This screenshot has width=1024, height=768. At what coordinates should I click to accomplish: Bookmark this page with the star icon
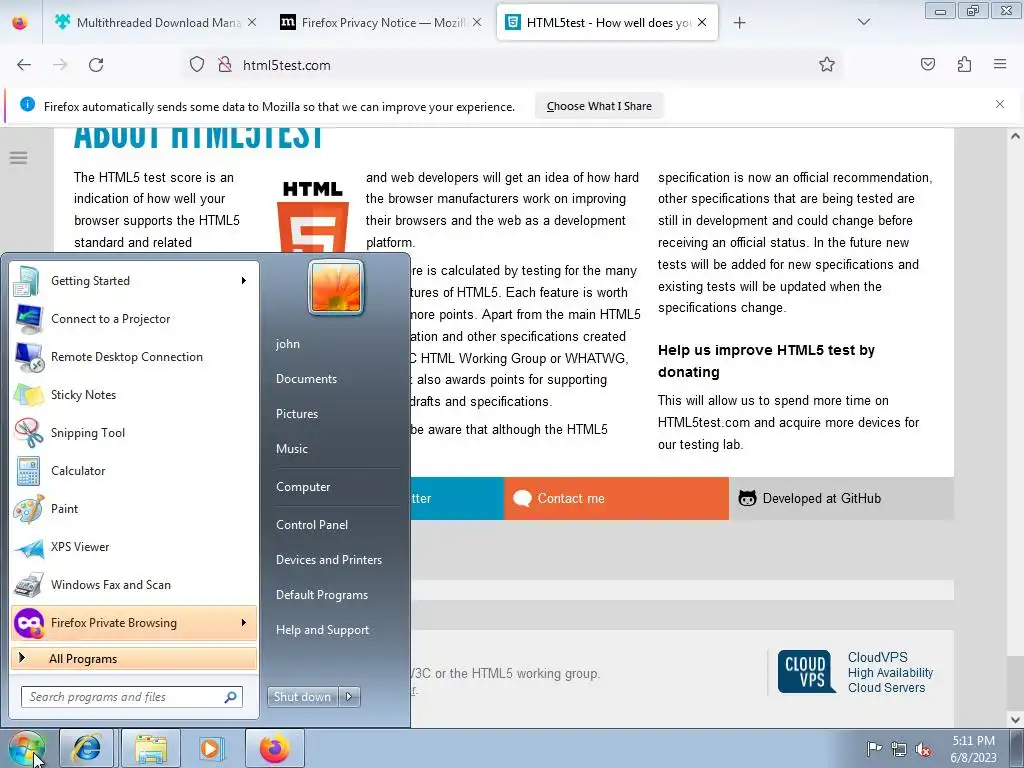coord(827,64)
